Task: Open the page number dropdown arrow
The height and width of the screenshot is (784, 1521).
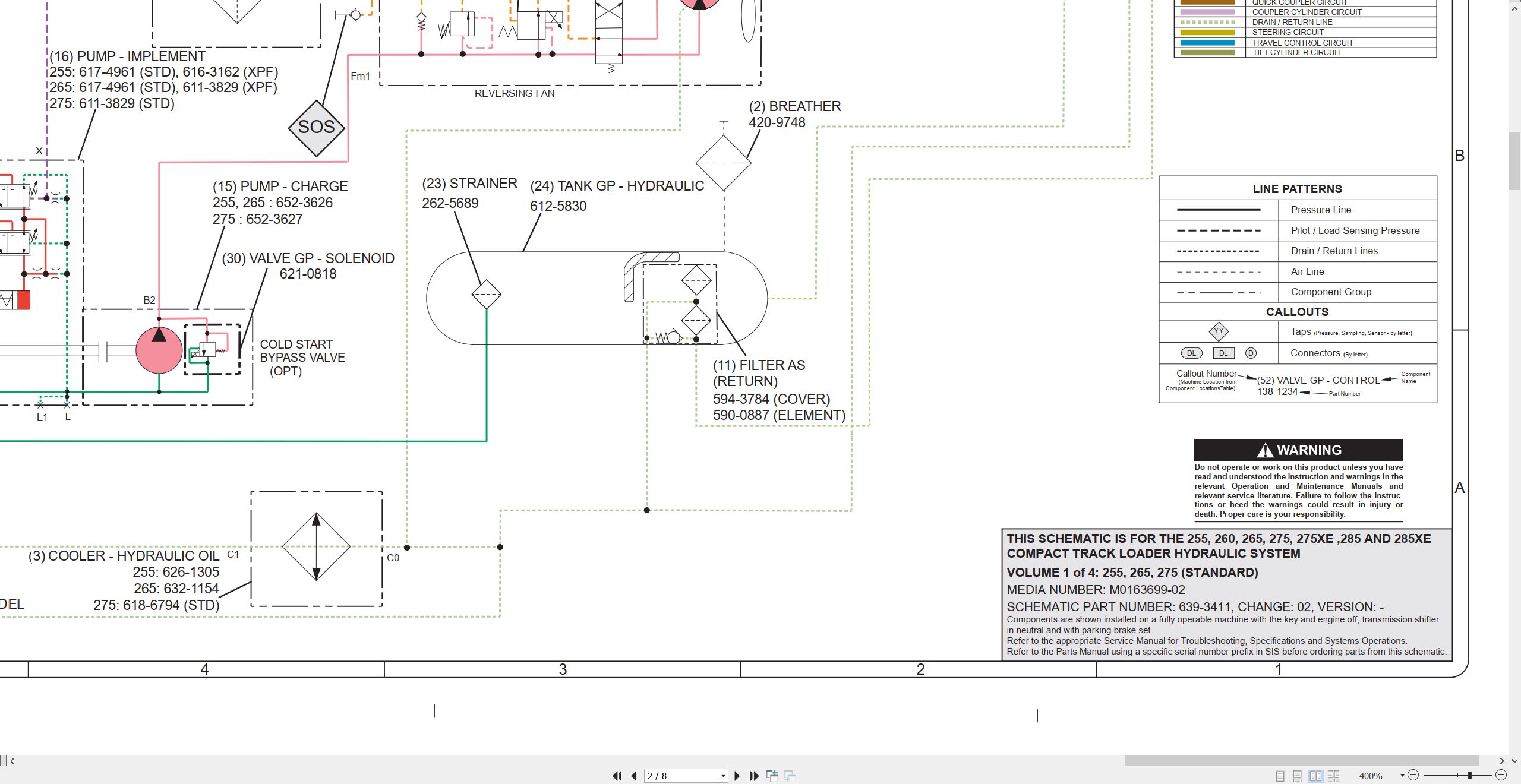Action: pos(723,776)
